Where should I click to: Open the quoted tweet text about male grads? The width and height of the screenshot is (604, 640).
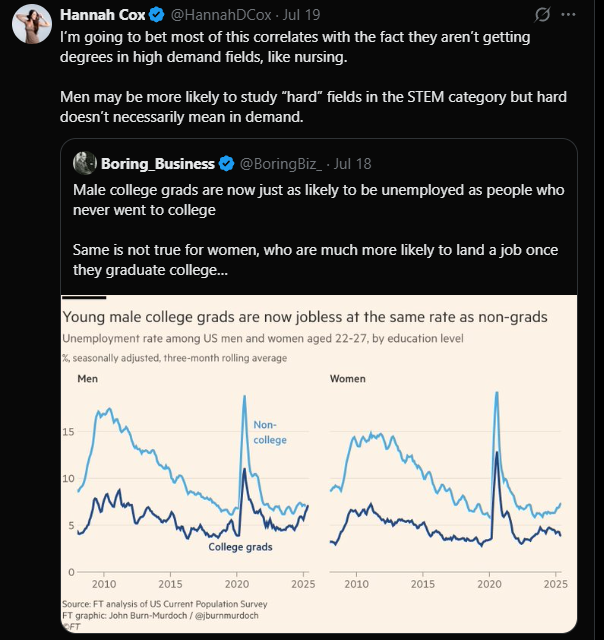[318, 230]
